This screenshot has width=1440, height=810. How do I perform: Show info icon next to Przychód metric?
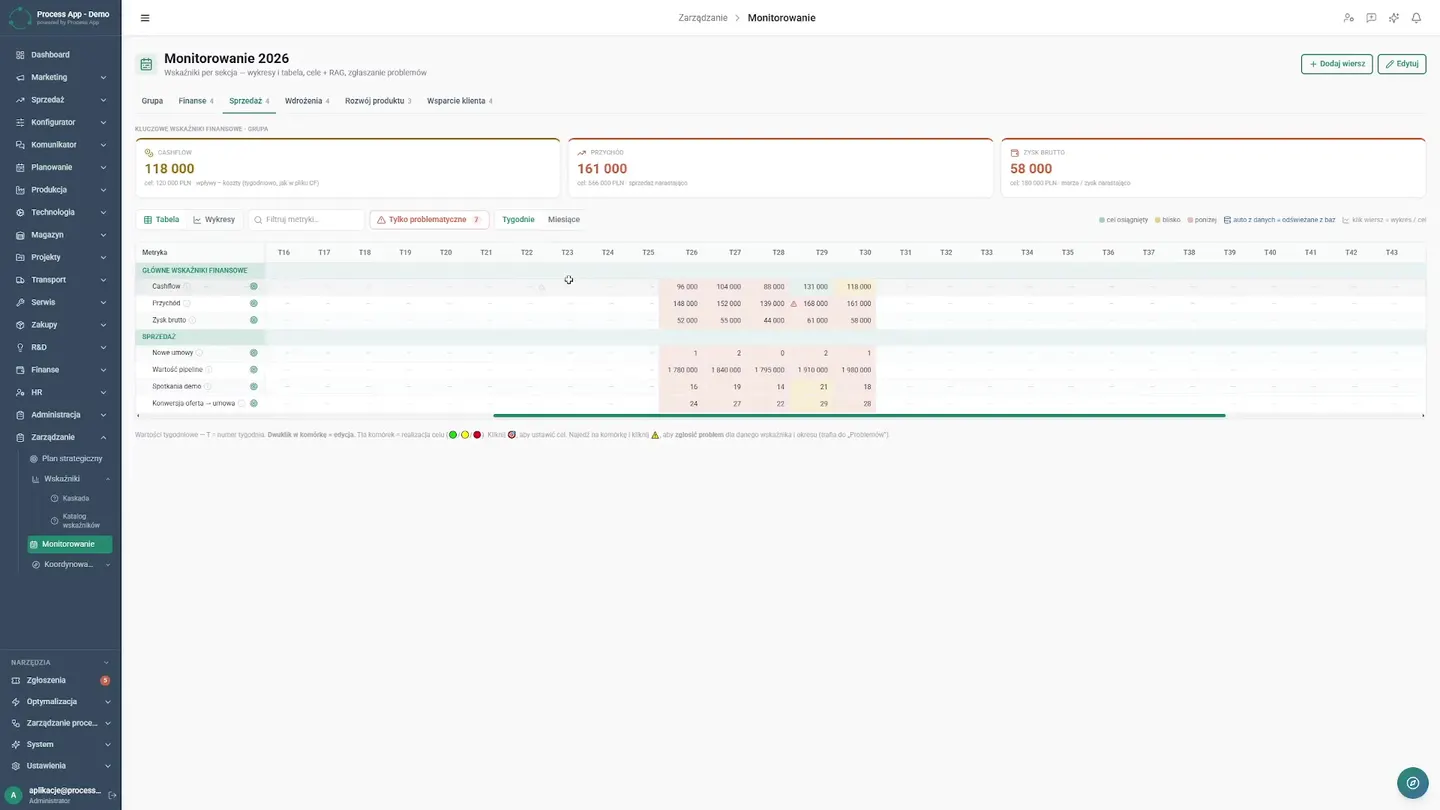(x=187, y=303)
